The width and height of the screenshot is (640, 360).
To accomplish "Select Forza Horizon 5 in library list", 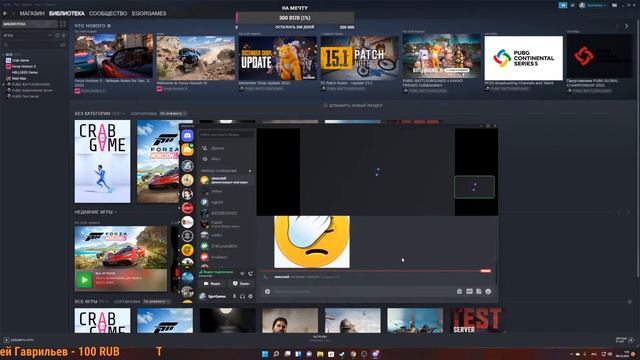I will click(x=23, y=66).
